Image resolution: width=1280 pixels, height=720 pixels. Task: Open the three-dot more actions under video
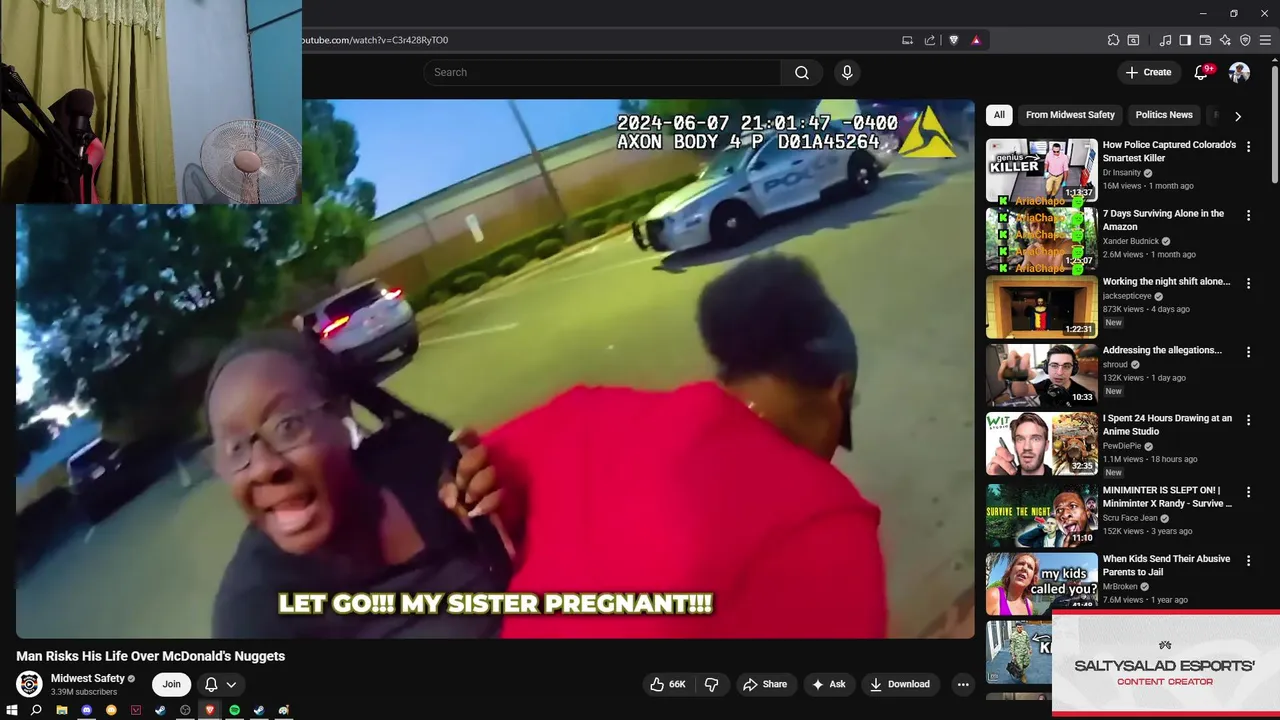963,684
